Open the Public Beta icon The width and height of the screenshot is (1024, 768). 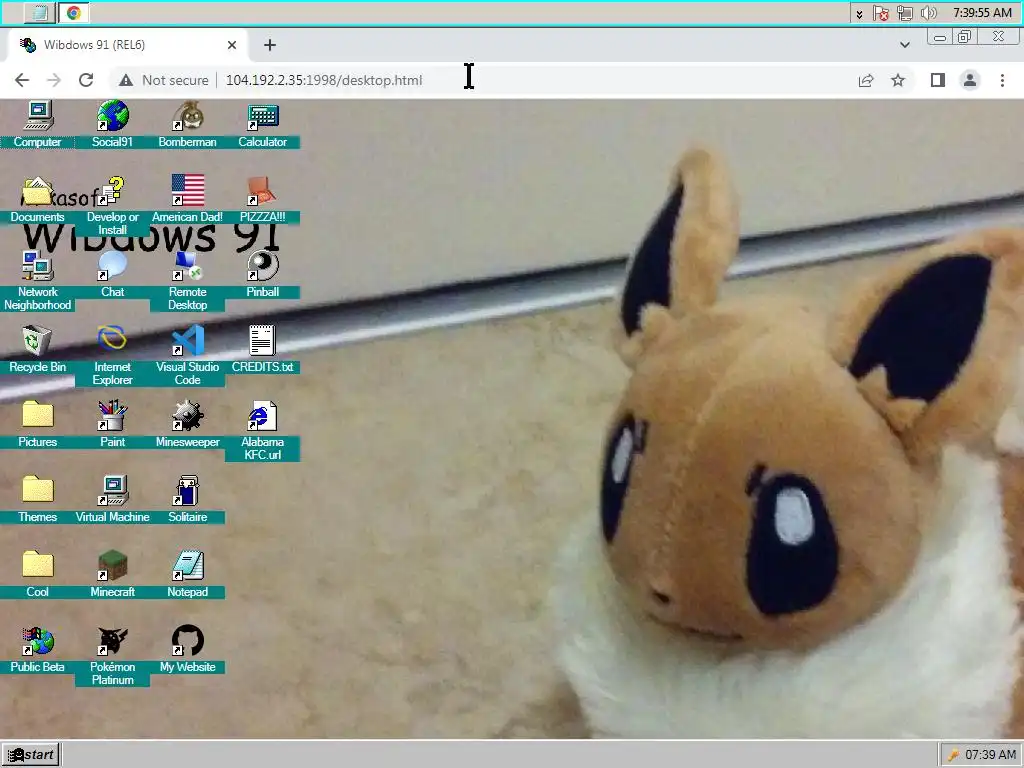pos(37,650)
